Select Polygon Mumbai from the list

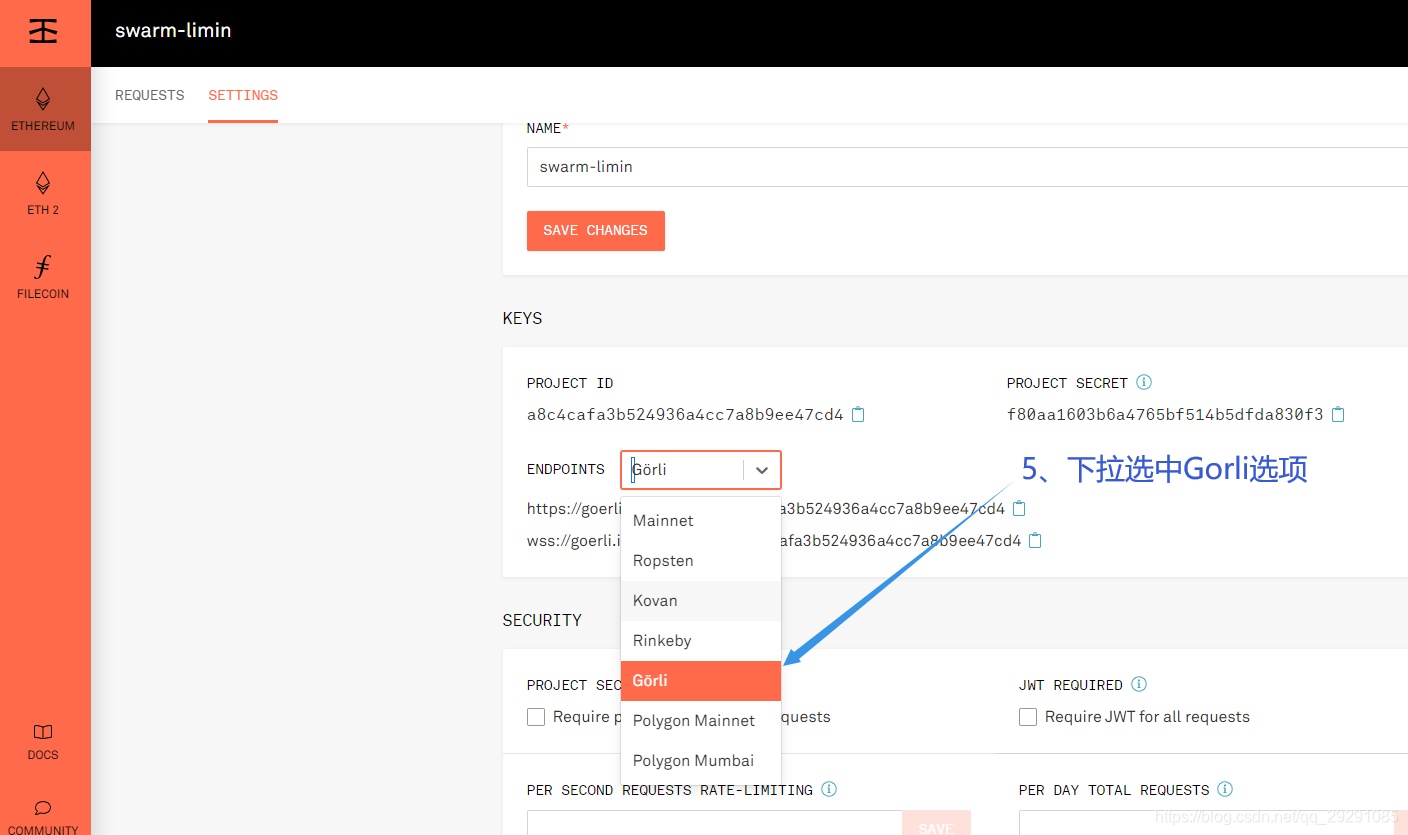(701, 761)
